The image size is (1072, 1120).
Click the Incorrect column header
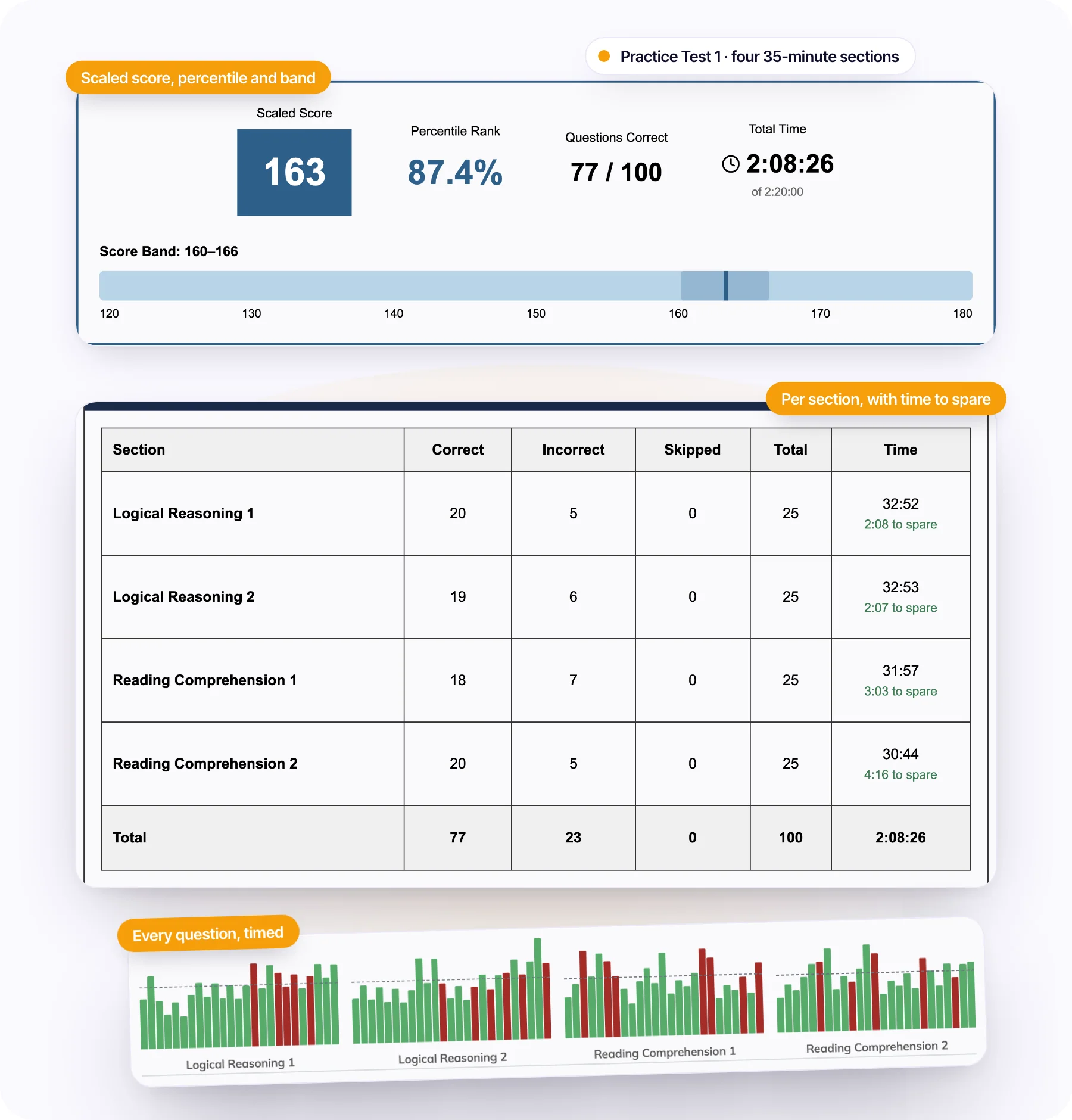coord(573,450)
